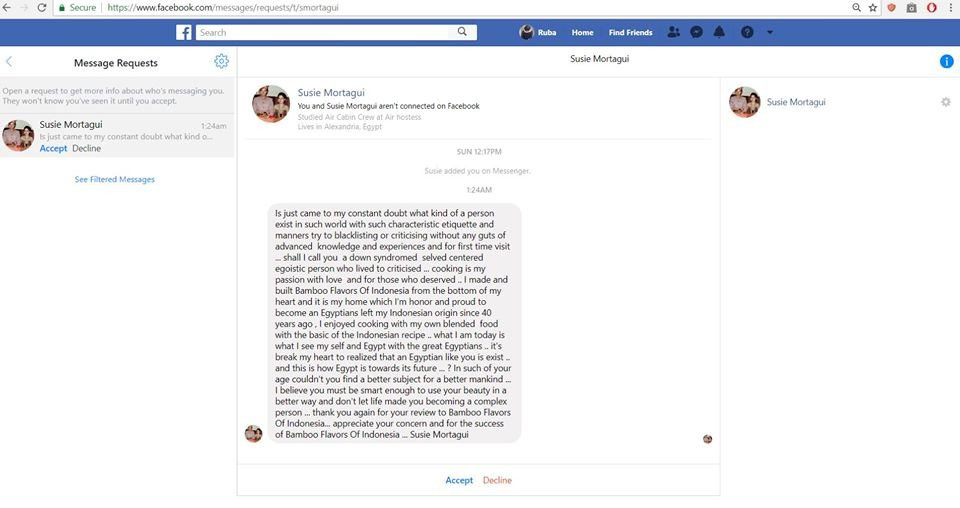Click Decline at bottom of conversation
The height and width of the screenshot is (508, 960).
coord(497,480)
